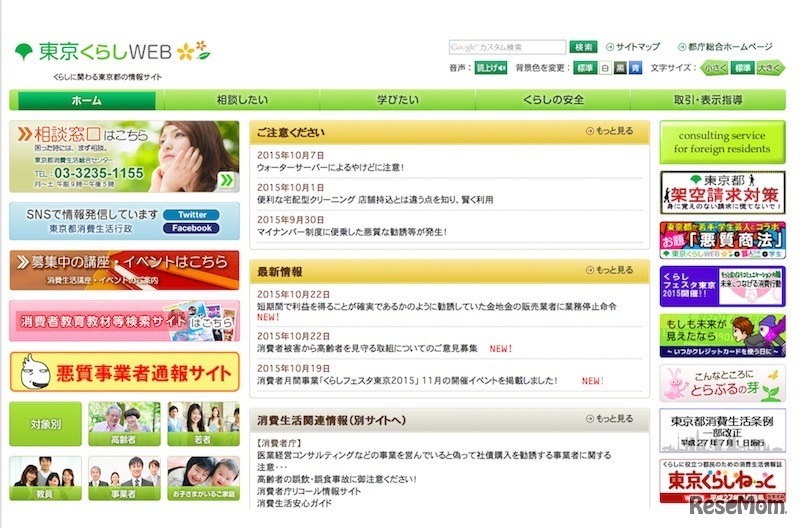The height and width of the screenshot is (528, 800).
Task: Make text smaller with 小さく
Action: point(715,68)
